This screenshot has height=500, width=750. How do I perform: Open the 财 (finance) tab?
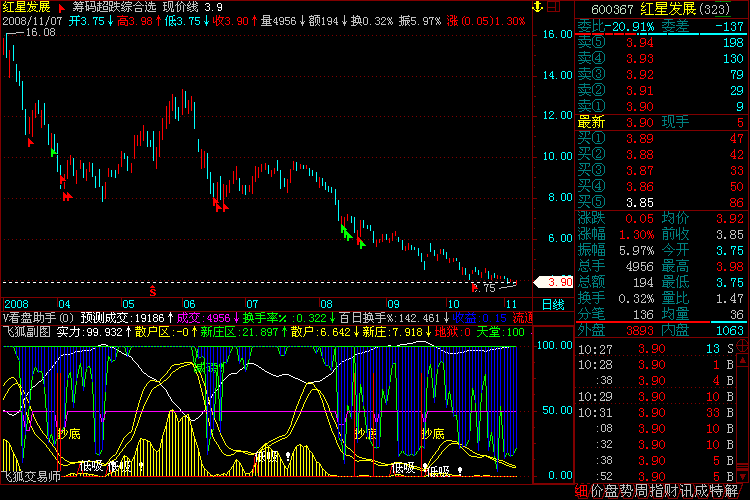tap(671, 491)
